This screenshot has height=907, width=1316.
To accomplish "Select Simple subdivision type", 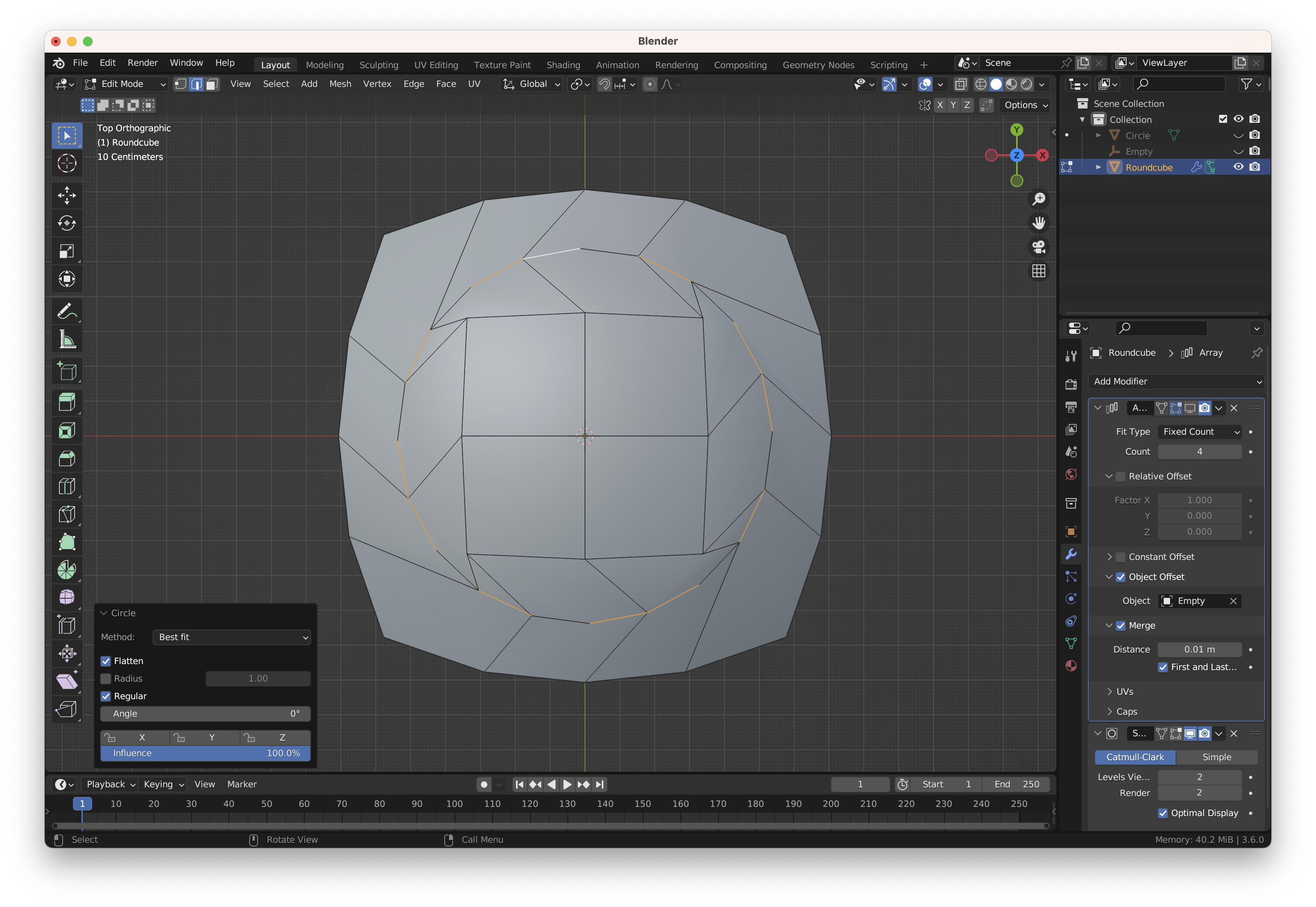I will pos(1217,757).
